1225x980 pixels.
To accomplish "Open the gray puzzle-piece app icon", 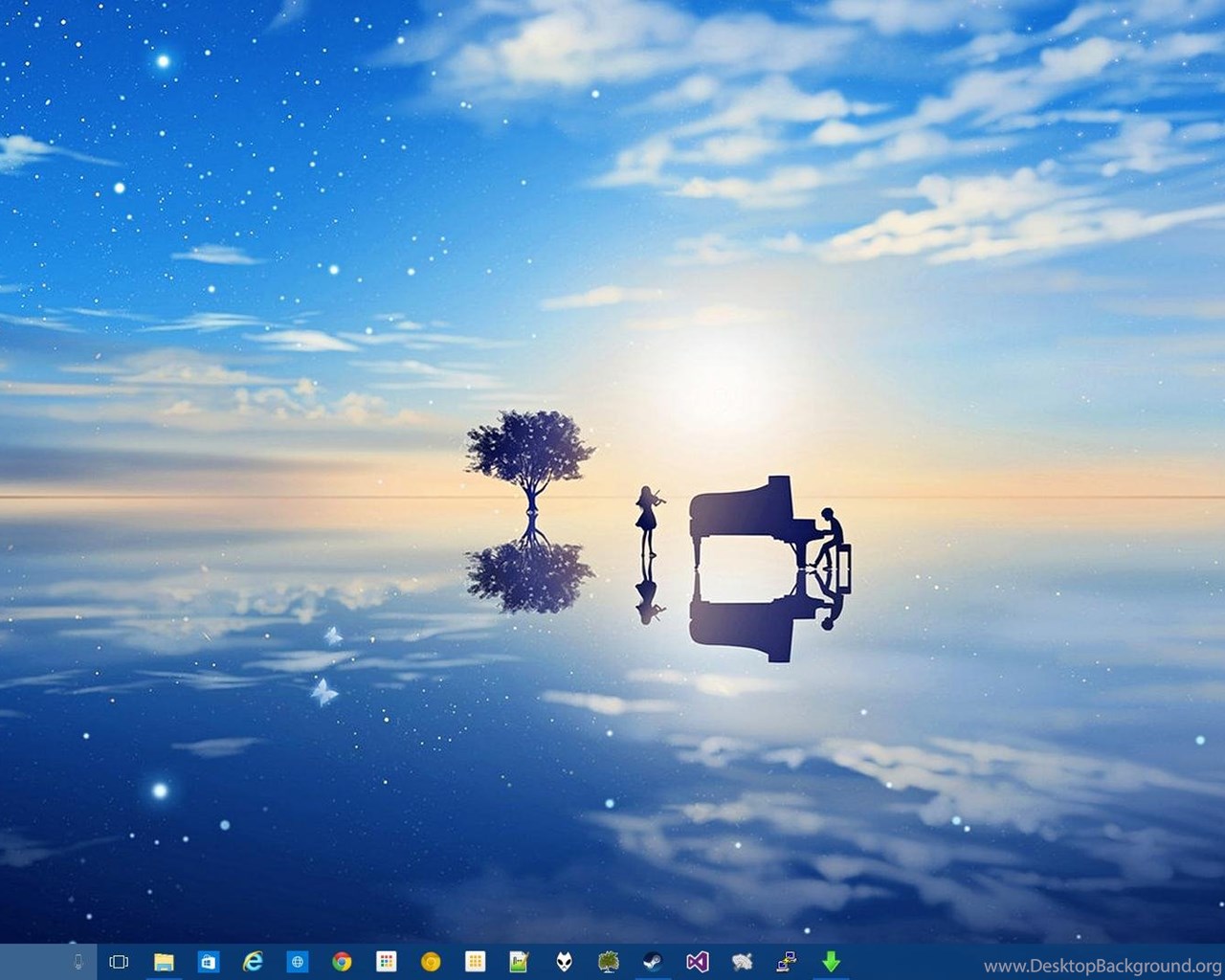I will (x=742, y=962).
